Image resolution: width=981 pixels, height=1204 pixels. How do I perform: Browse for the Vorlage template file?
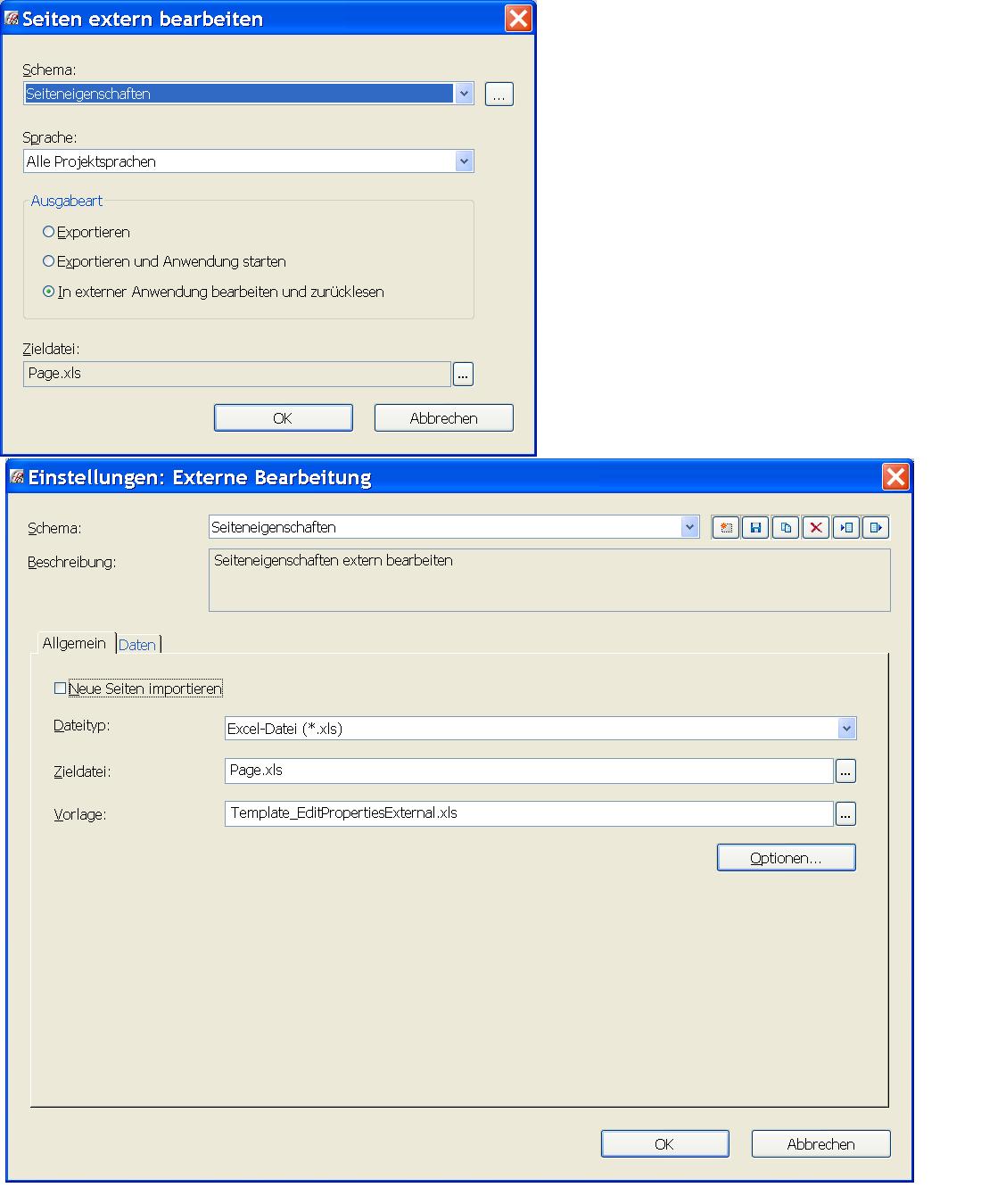point(845,813)
